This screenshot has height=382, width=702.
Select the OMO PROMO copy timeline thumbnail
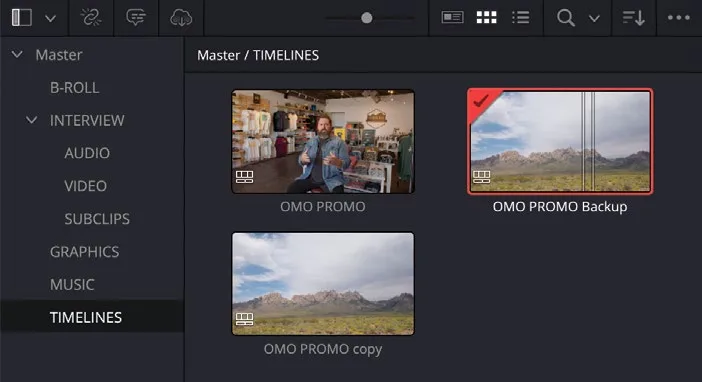click(x=323, y=283)
